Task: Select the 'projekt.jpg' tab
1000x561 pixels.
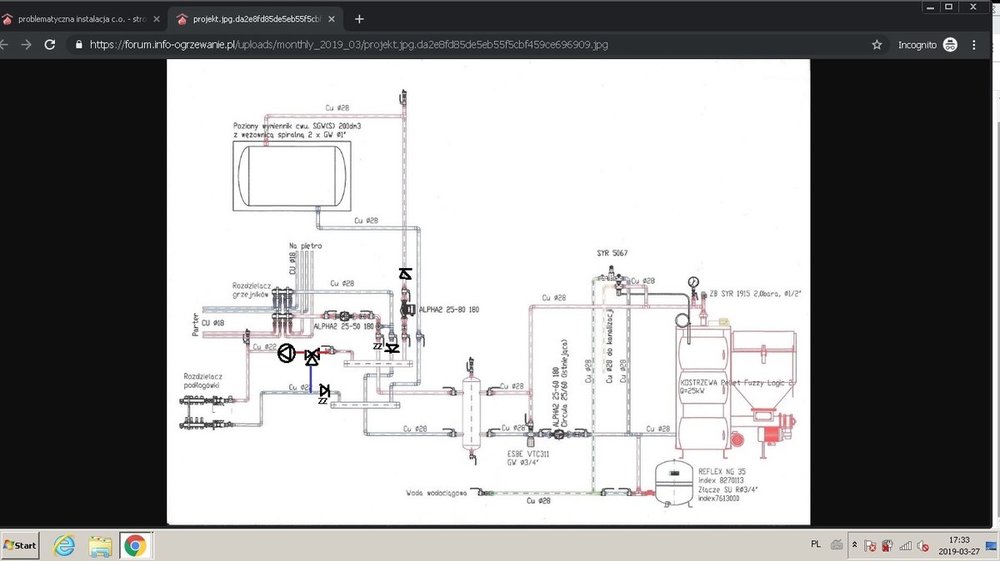Action: (260, 19)
